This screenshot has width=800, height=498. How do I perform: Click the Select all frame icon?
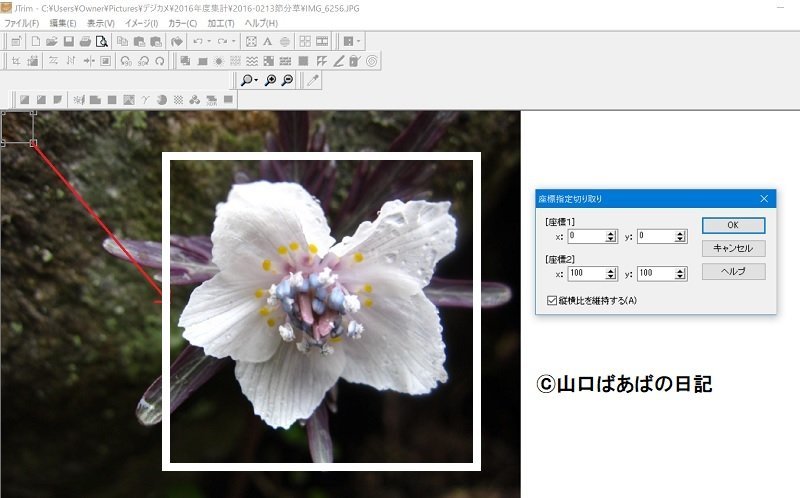coord(251,41)
